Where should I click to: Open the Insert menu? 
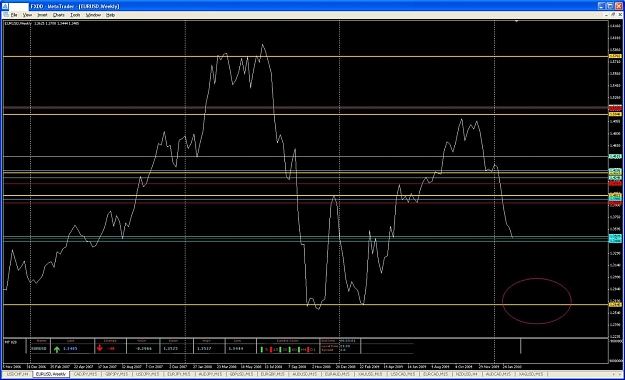42,15
